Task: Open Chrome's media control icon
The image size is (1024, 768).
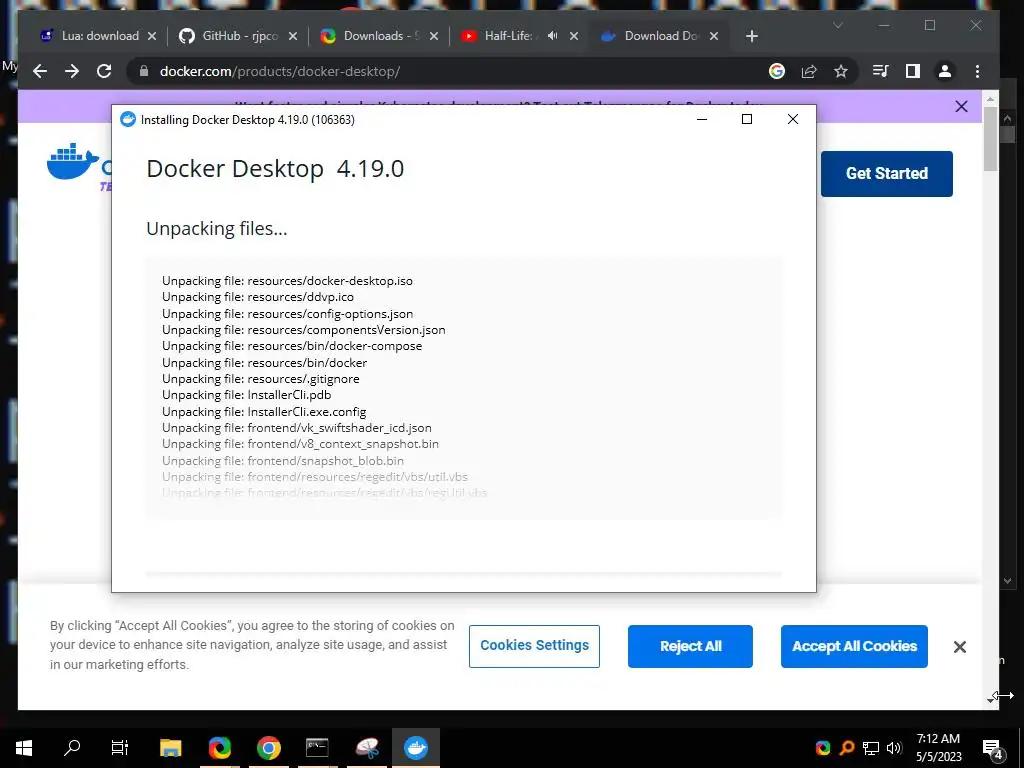Action: pos(880,71)
